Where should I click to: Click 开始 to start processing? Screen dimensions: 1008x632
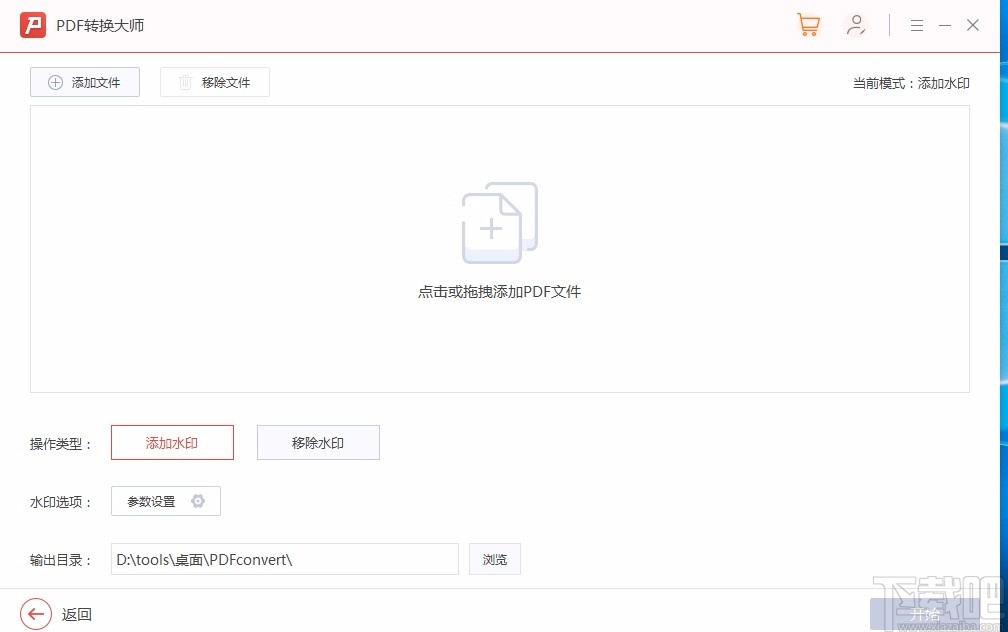[x=925, y=614]
